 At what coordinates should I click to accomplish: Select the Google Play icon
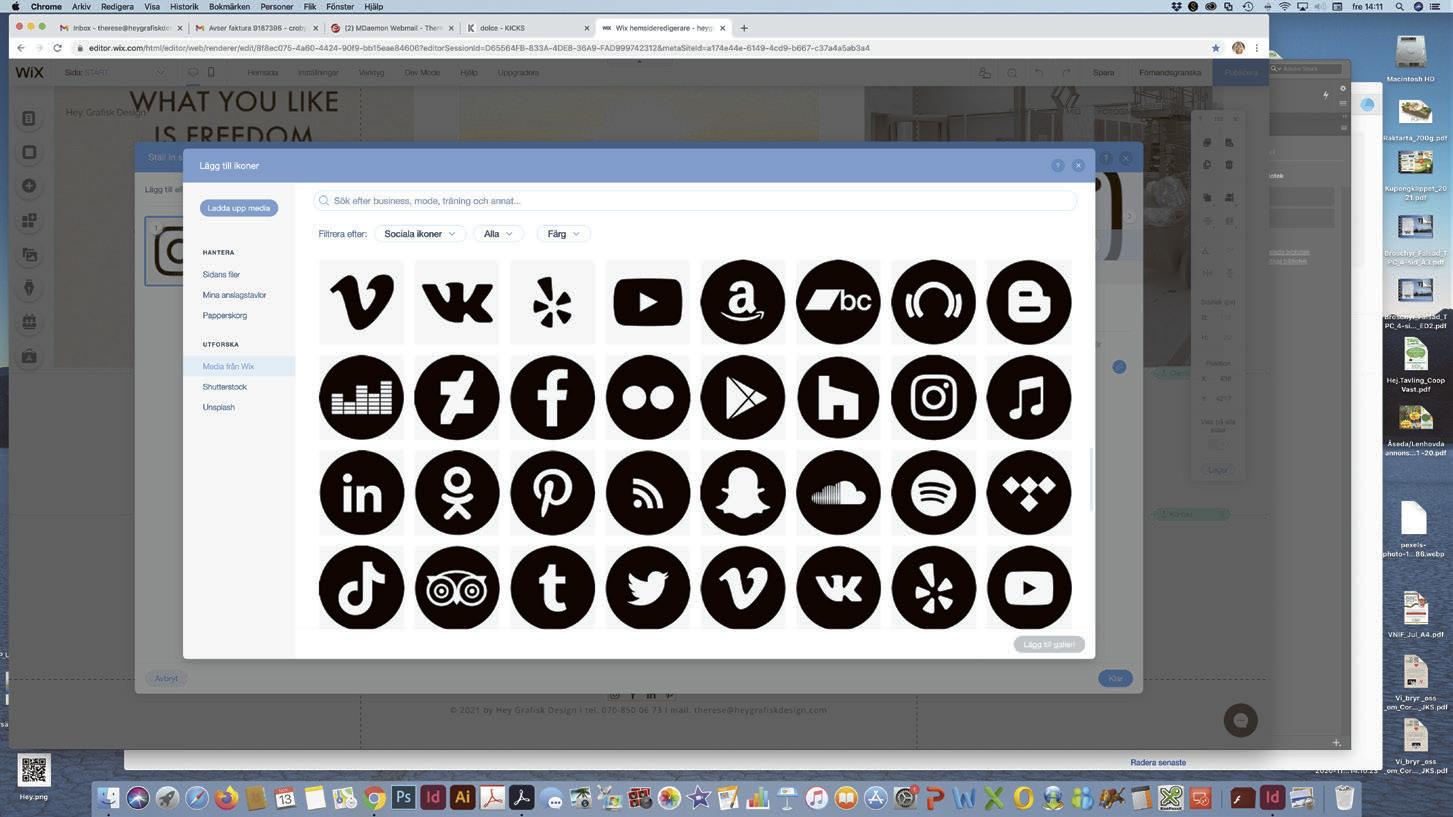pos(743,397)
